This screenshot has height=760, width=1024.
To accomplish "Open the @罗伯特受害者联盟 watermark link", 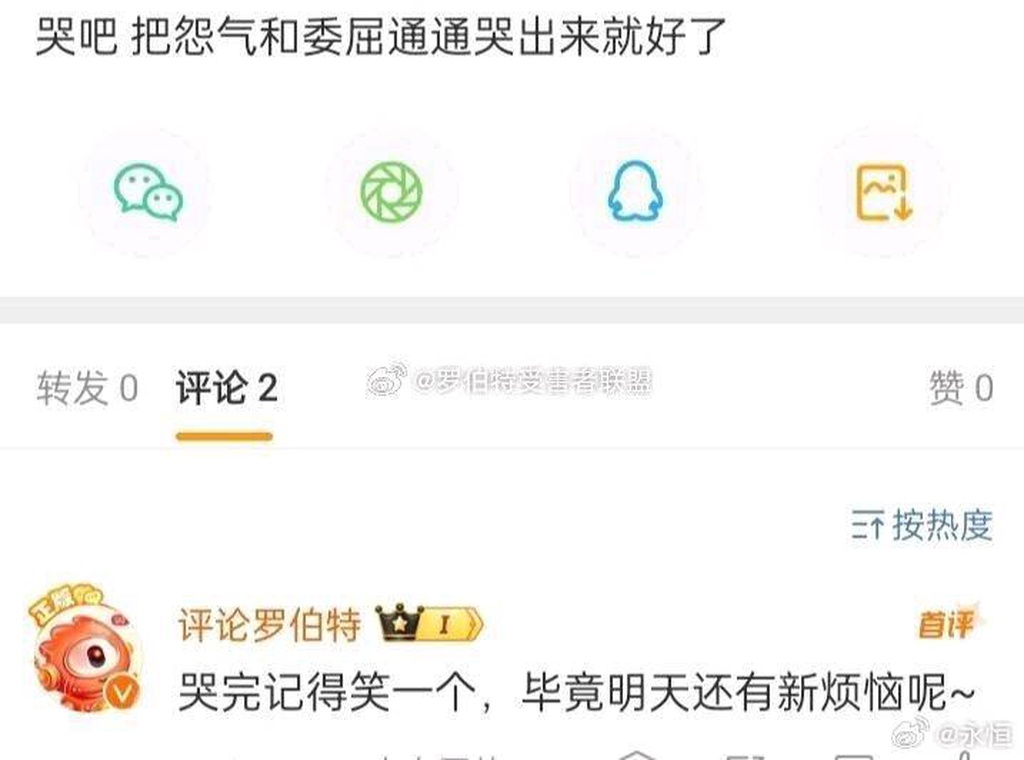I will 532,381.
